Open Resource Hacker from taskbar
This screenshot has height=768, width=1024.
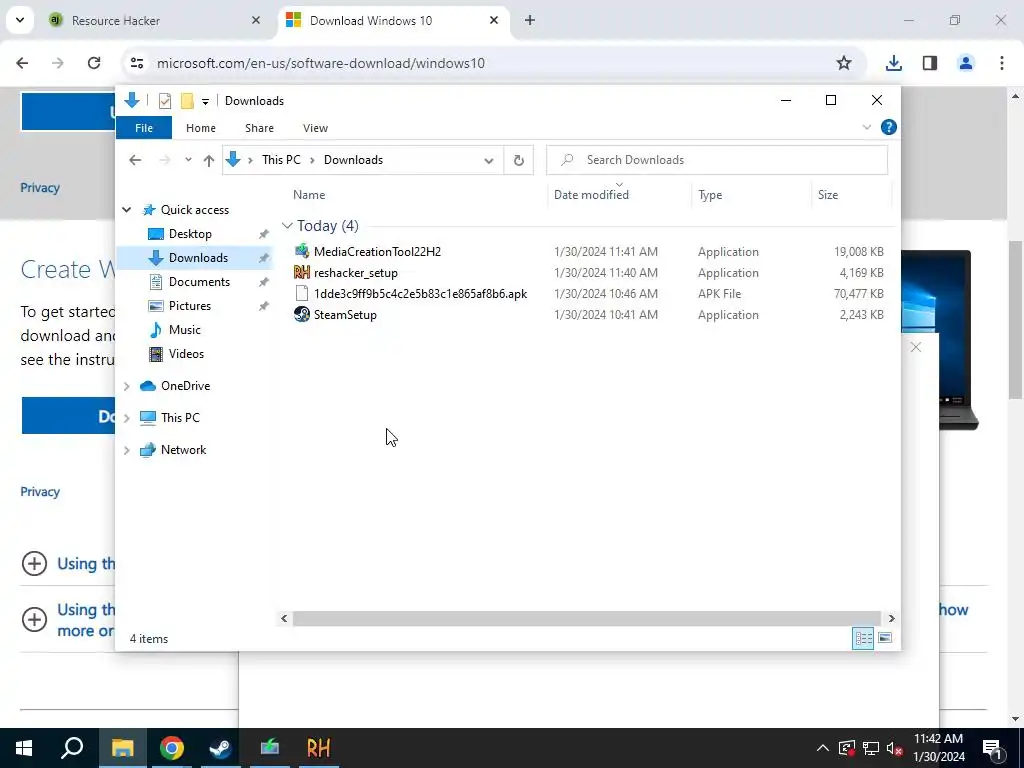pos(318,748)
